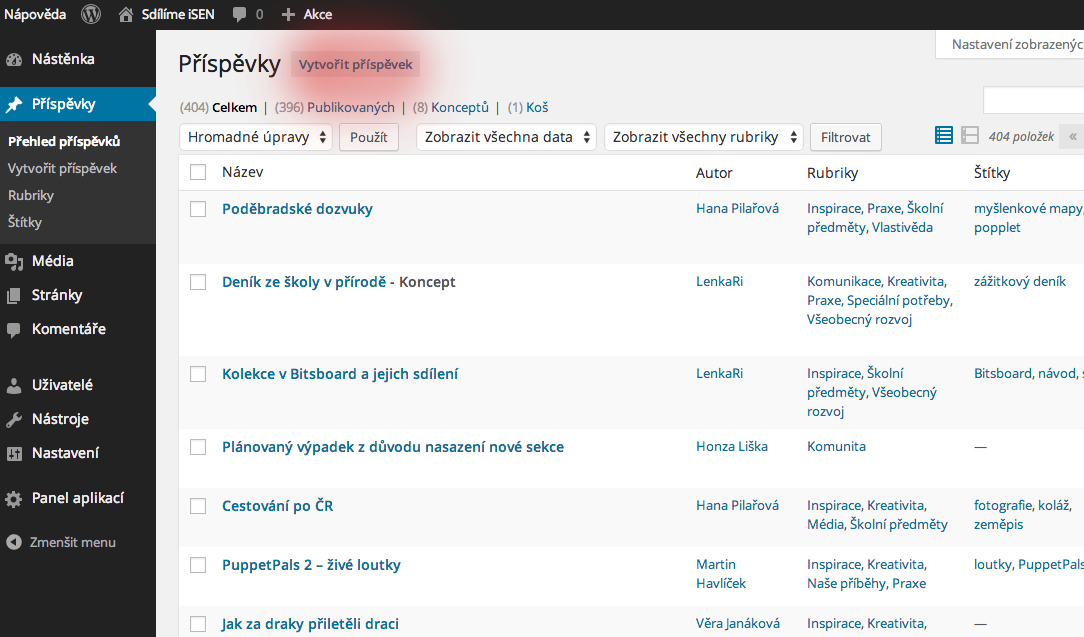Check the Plánovaný výpadek post checkbox
This screenshot has width=1084, height=637.
(x=198, y=447)
